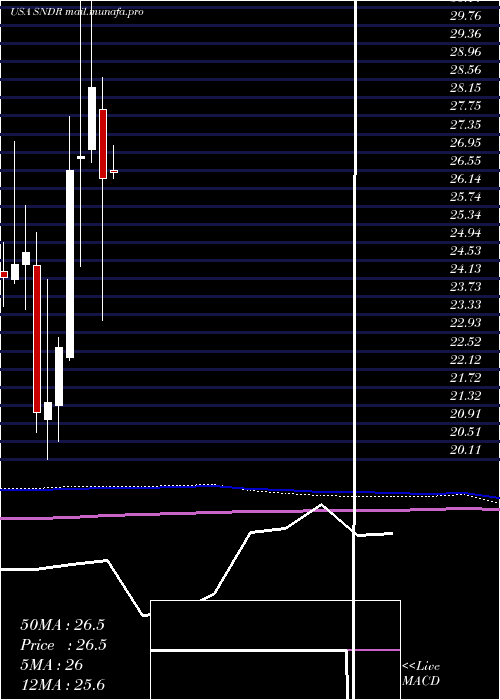Click the 28.56 price axis label

click(466, 70)
